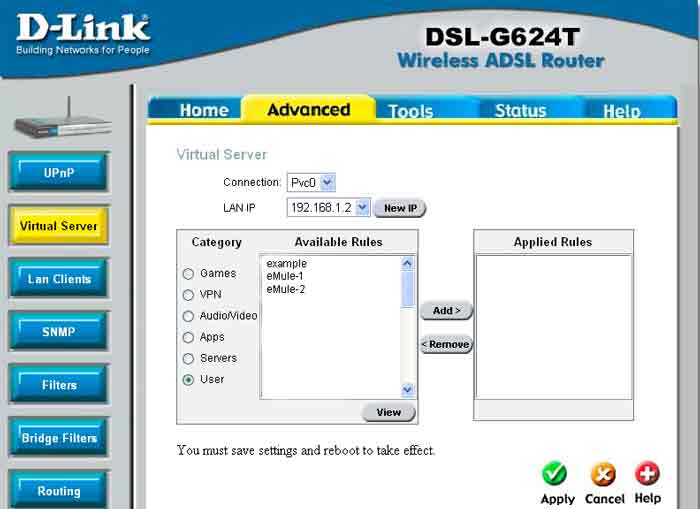Screen dimensions: 700x509
Task: Click the New IP button
Action: (x=400, y=208)
